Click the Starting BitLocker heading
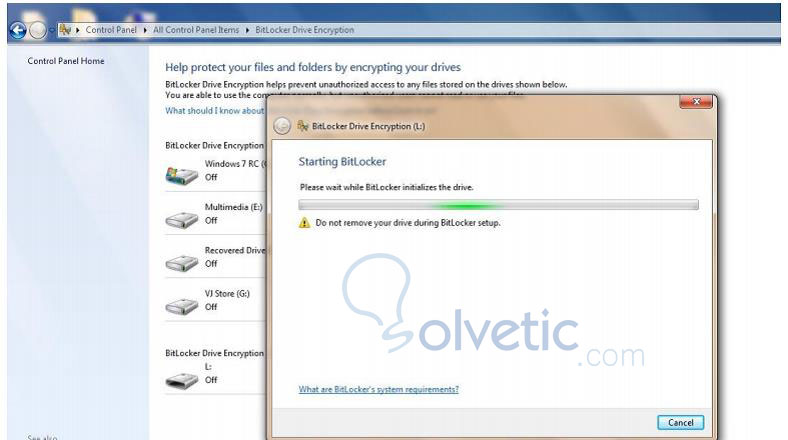This screenshot has height=440, width=788. coord(342,162)
